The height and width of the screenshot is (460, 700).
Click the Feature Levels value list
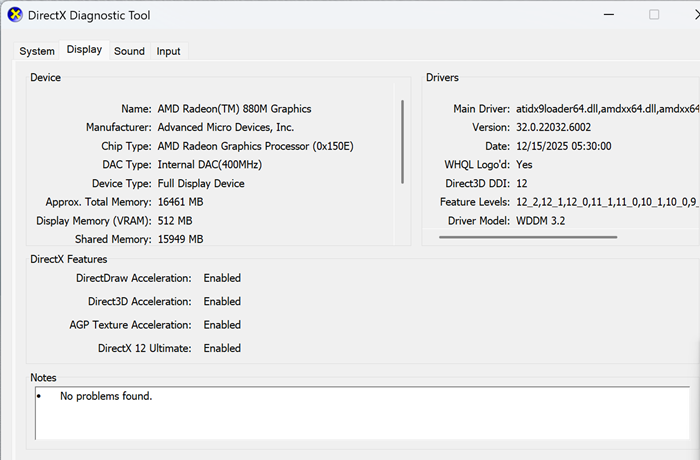coord(608,202)
